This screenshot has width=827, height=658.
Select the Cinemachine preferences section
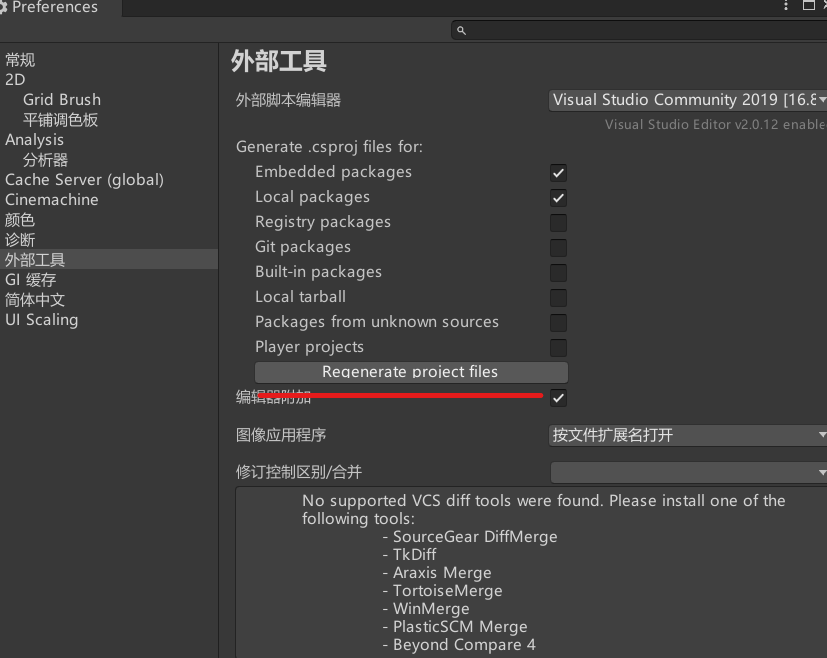(52, 199)
